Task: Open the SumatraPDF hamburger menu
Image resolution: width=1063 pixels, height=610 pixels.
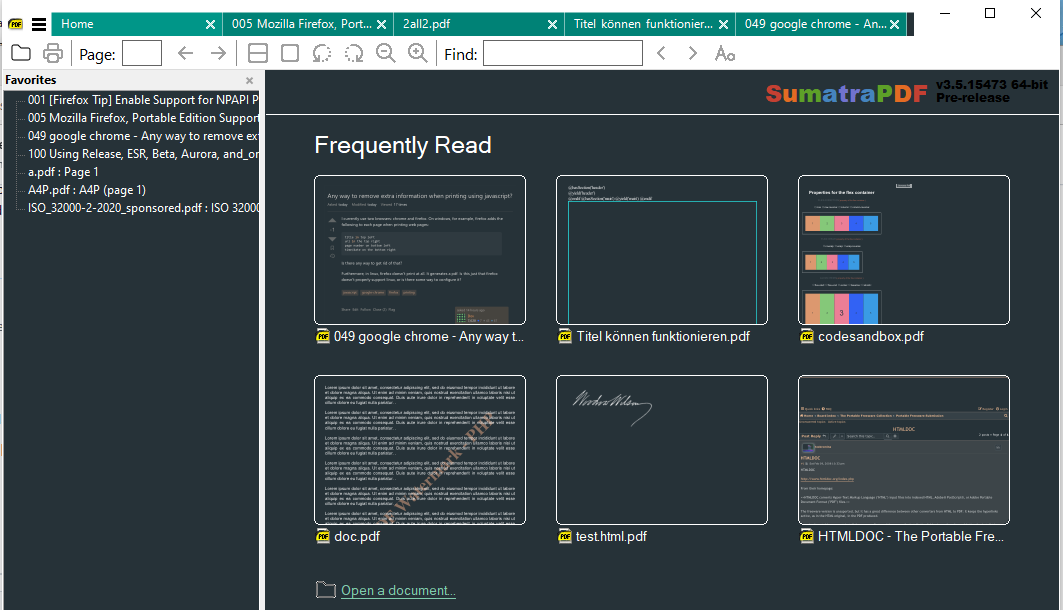Action: [37, 24]
